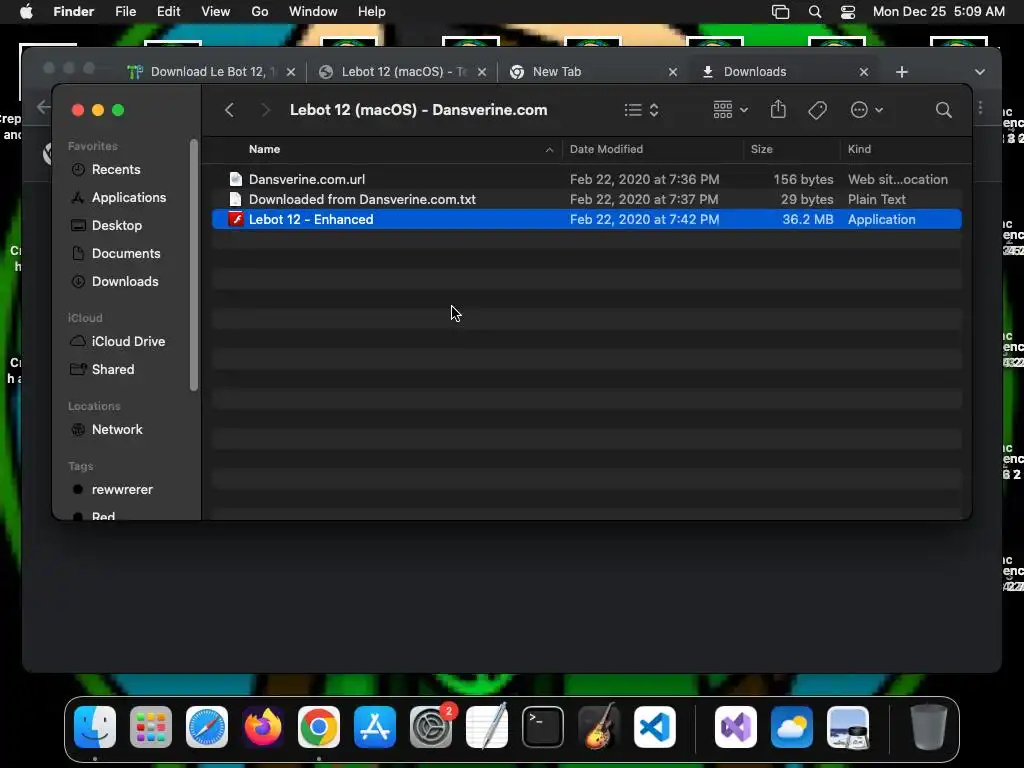Select Lebot 12 - Enhanced application
1024x768 pixels.
(x=586, y=219)
